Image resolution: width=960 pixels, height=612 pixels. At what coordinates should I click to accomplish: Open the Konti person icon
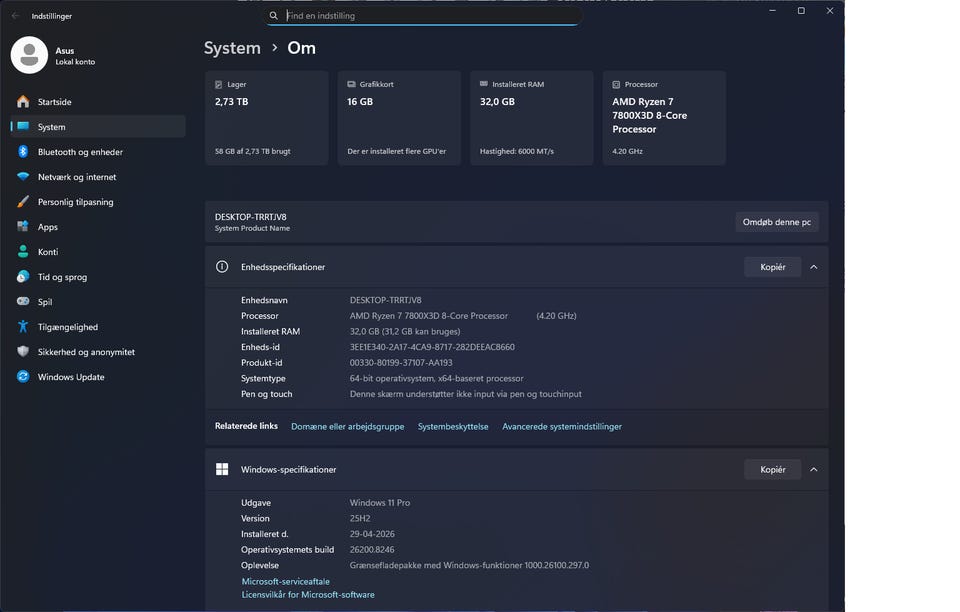[23, 252]
